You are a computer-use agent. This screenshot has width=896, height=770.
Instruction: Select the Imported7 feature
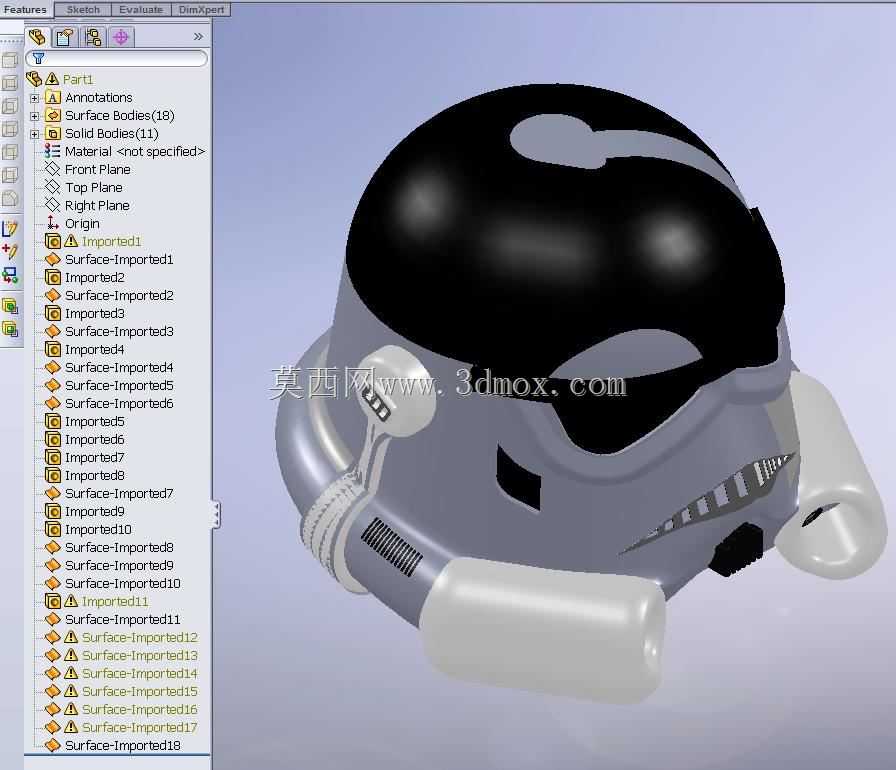[94, 458]
